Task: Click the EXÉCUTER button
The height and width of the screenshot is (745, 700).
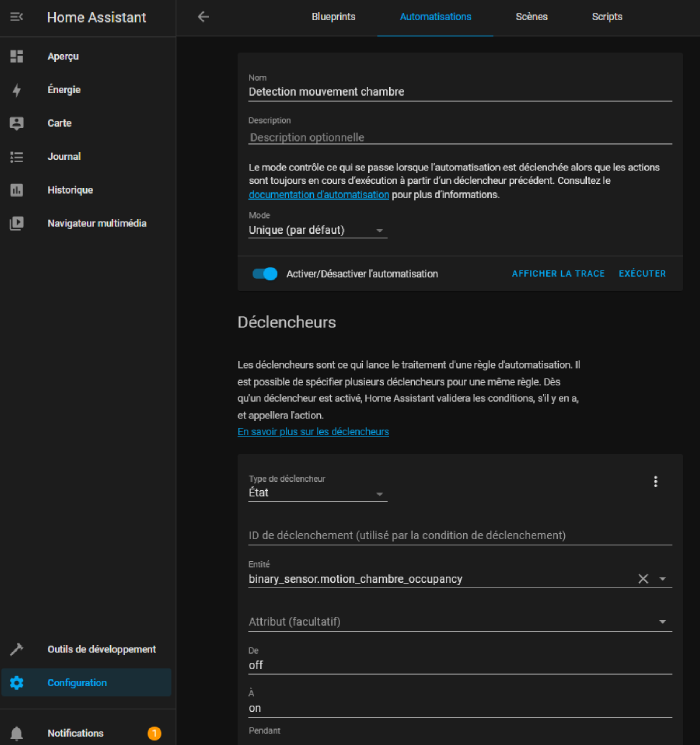Action: [642, 274]
